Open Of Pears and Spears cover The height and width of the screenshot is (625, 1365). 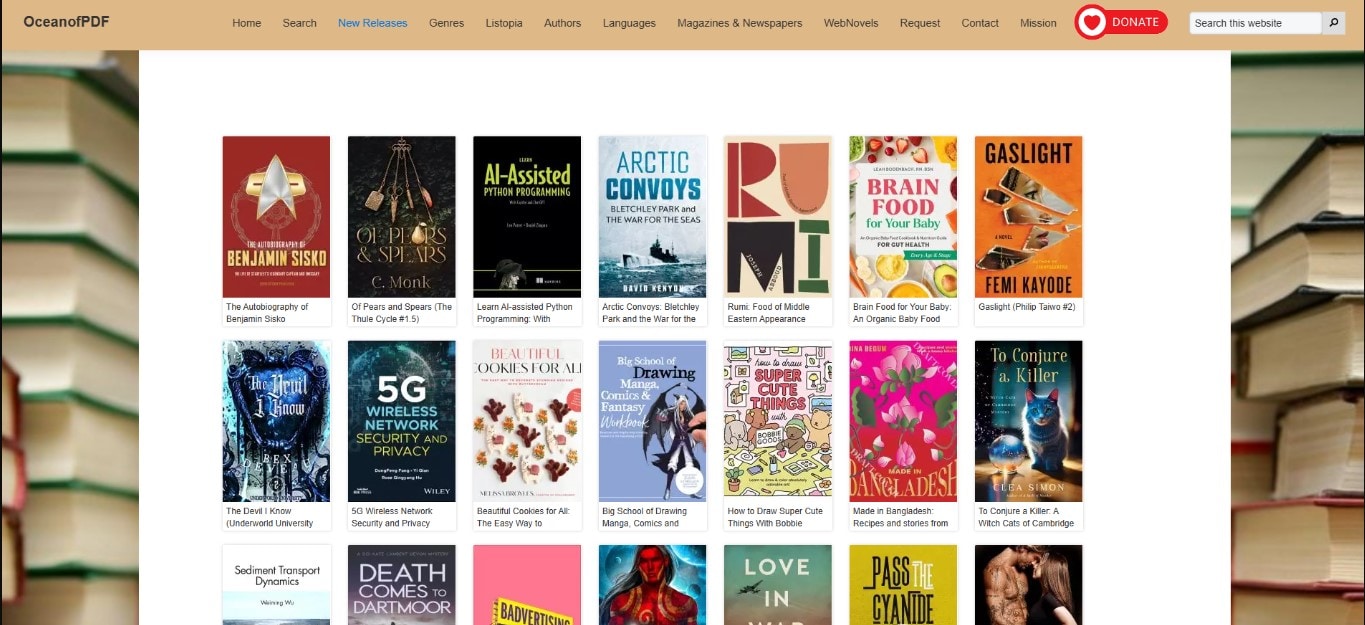402,217
